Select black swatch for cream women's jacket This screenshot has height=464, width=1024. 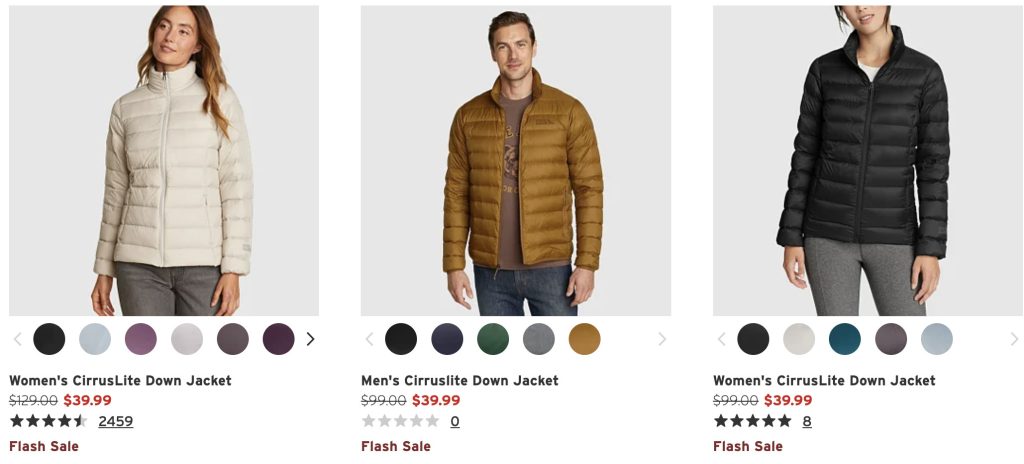click(x=49, y=339)
